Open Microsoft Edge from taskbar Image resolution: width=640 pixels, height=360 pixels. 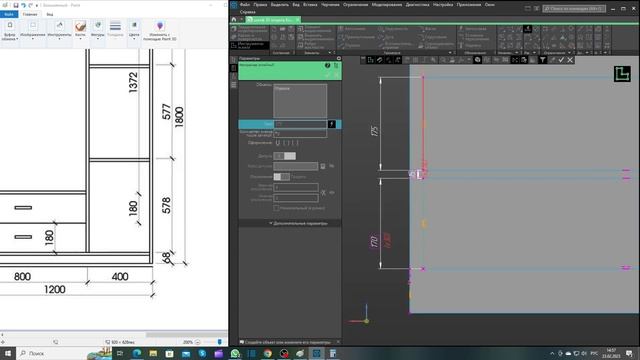pyautogui.click(x=137, y=353)
